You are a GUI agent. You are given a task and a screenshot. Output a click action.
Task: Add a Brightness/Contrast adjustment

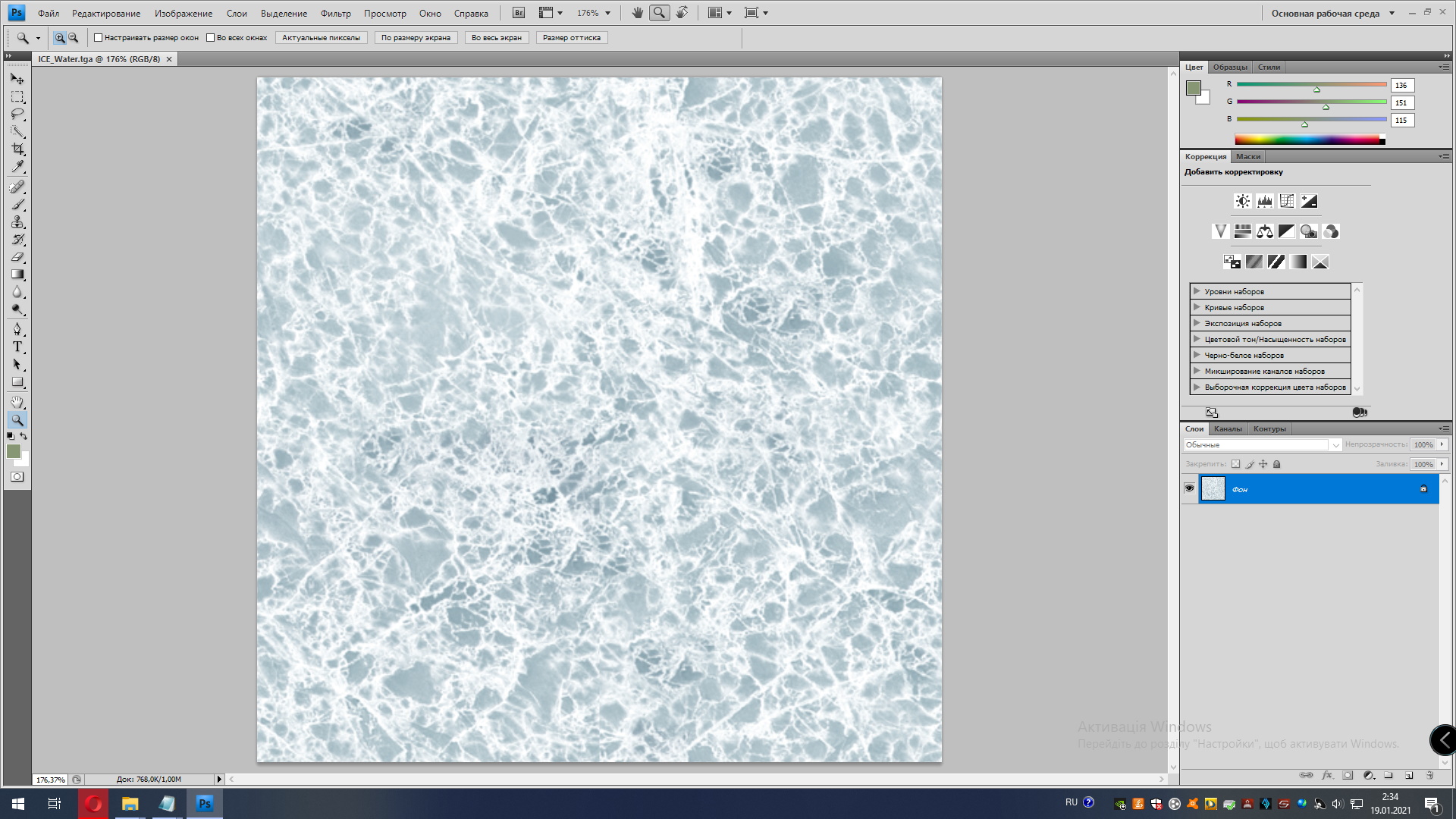pyautogui.click(x=1242, y=201)
